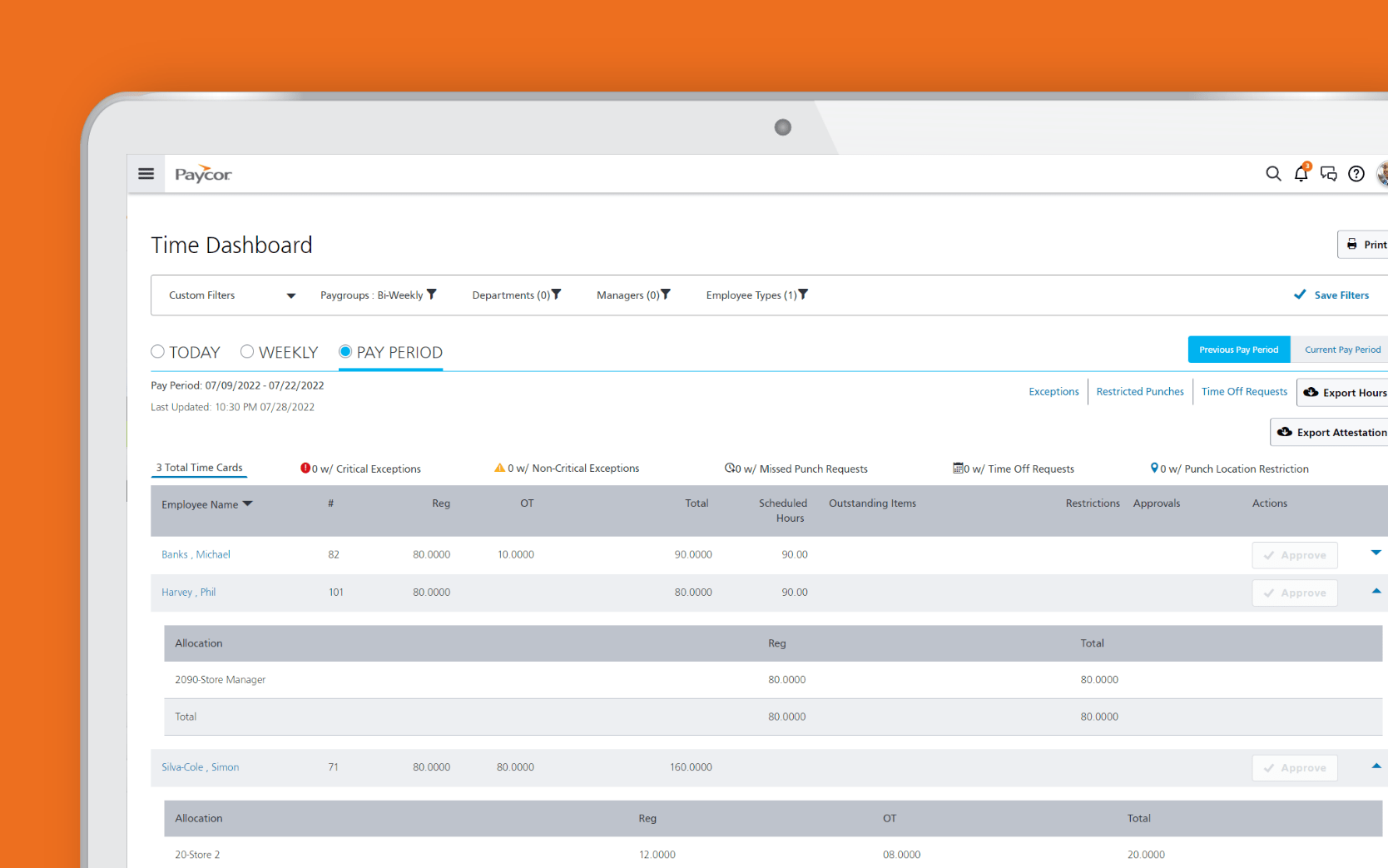Image resolution: width=1388 pixels, height=868 pixels.
Task: Click the Managers filter funnel icon
Action: point(665,294)
